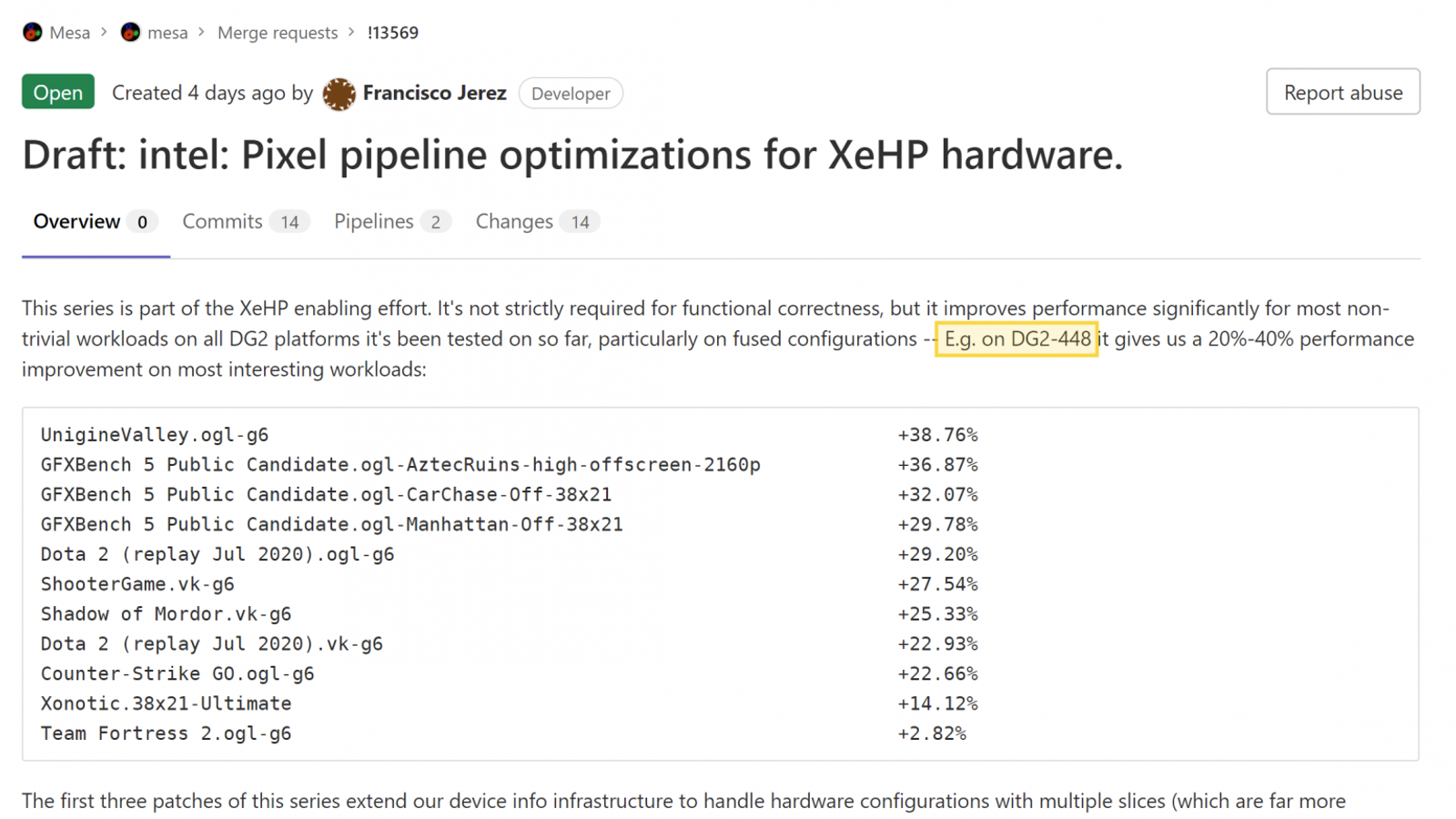Click the green Open status badge
Screen dimensions: 1456x819
[58, 92]
